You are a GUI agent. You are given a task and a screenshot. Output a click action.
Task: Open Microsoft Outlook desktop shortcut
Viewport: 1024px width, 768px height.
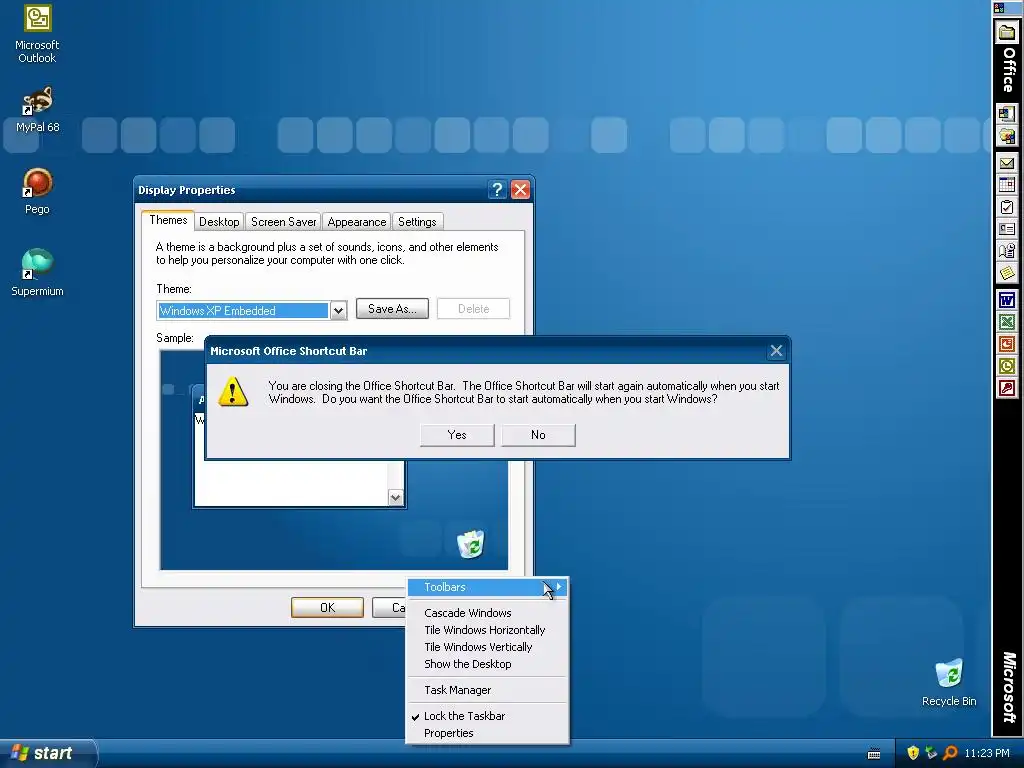[37, 33]
